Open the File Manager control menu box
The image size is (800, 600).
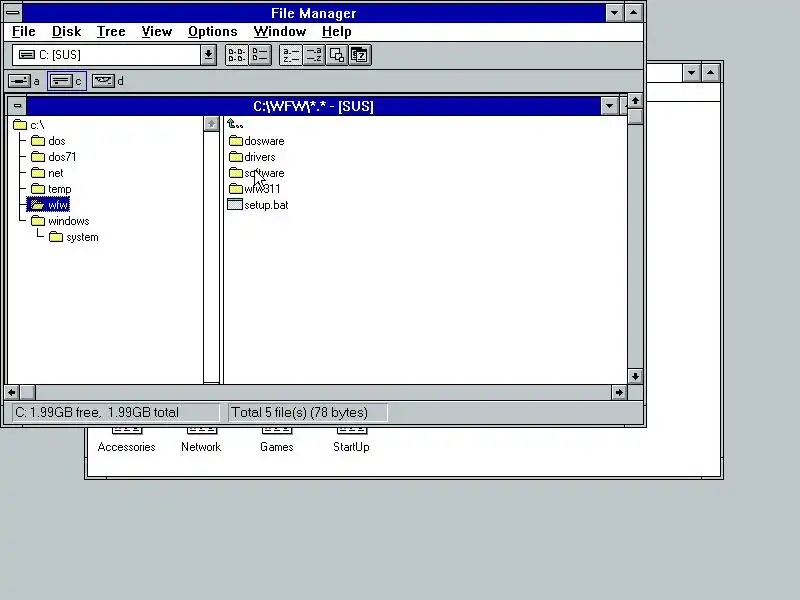[13, 12]
